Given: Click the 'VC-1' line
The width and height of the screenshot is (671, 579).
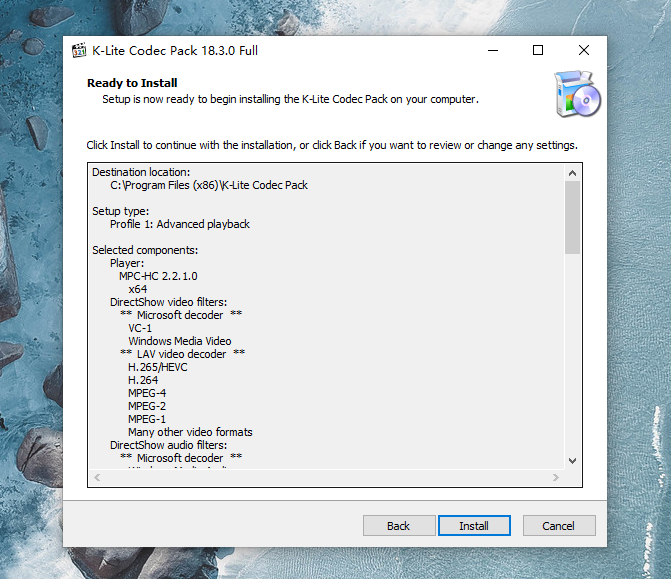Looking at the screenshot, I should [140, 328].
